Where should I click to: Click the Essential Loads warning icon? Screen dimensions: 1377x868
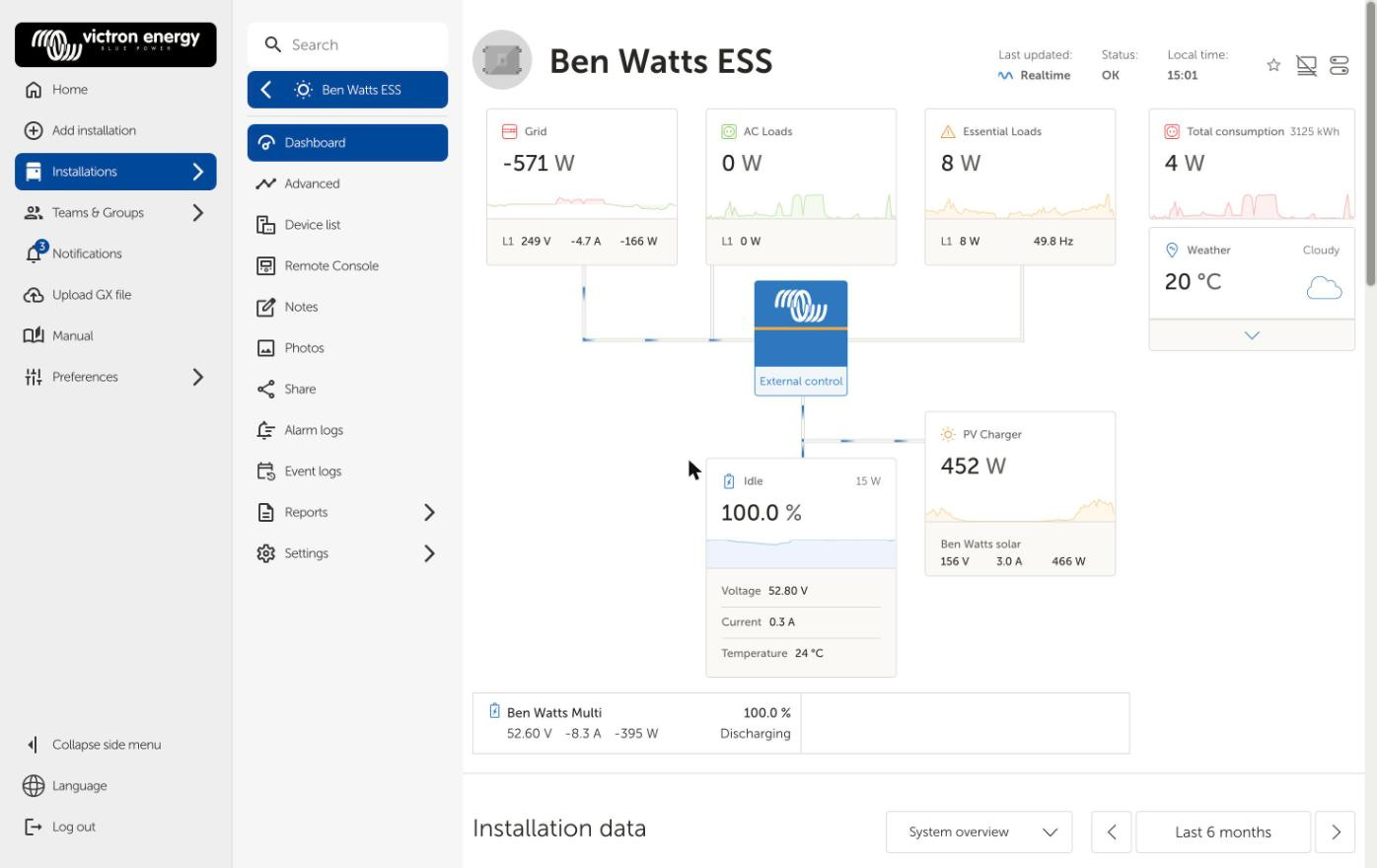[948, 131]
